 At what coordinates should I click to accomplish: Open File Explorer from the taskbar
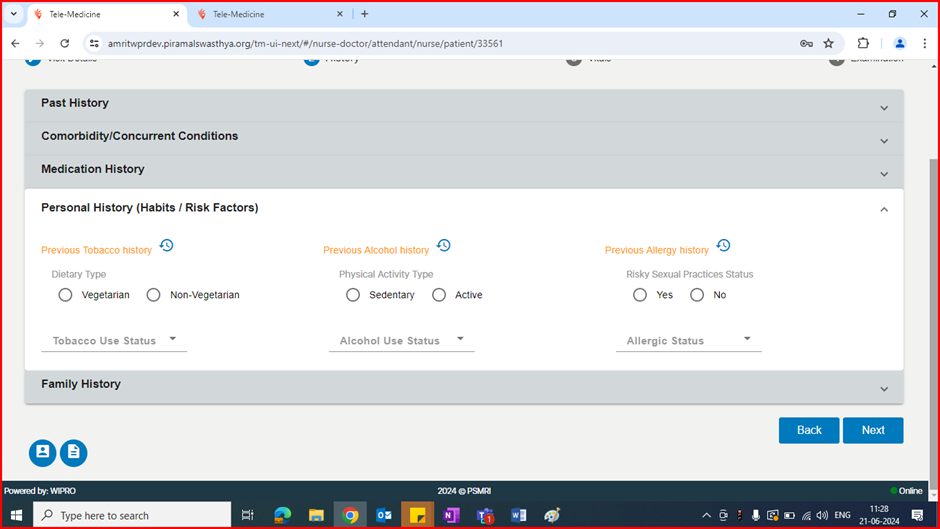316,515
